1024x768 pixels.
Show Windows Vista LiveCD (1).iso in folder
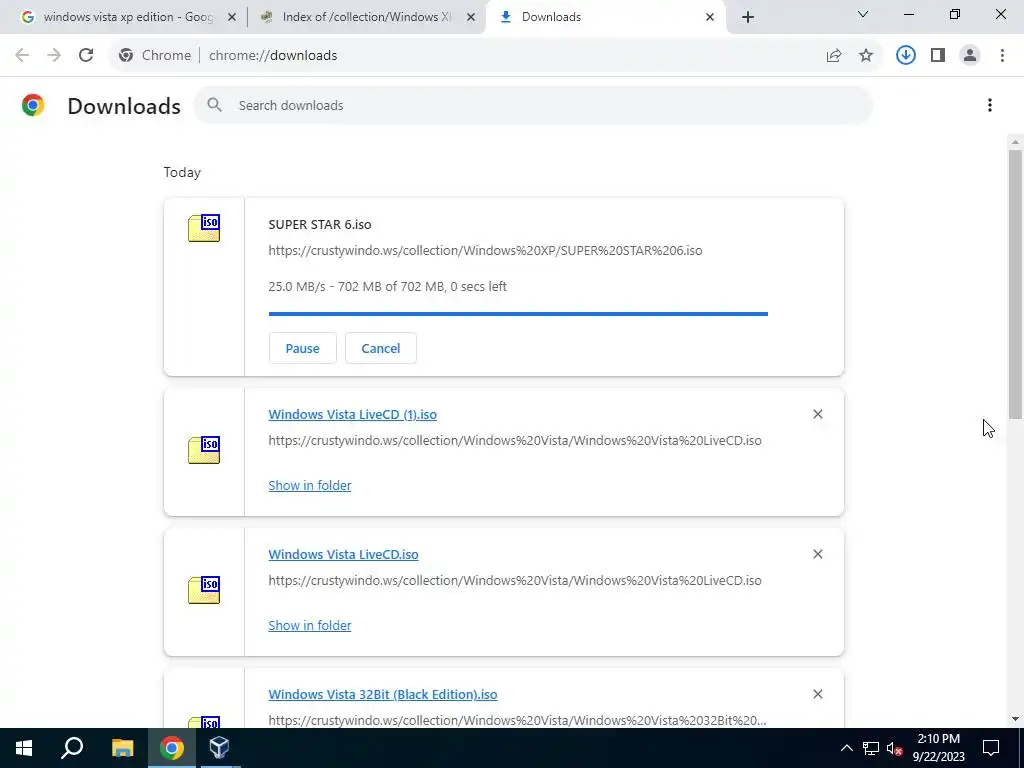[x=310, y=485]
